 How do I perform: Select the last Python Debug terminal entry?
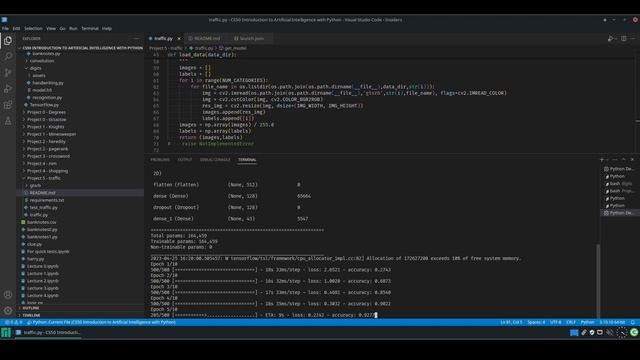619,213
